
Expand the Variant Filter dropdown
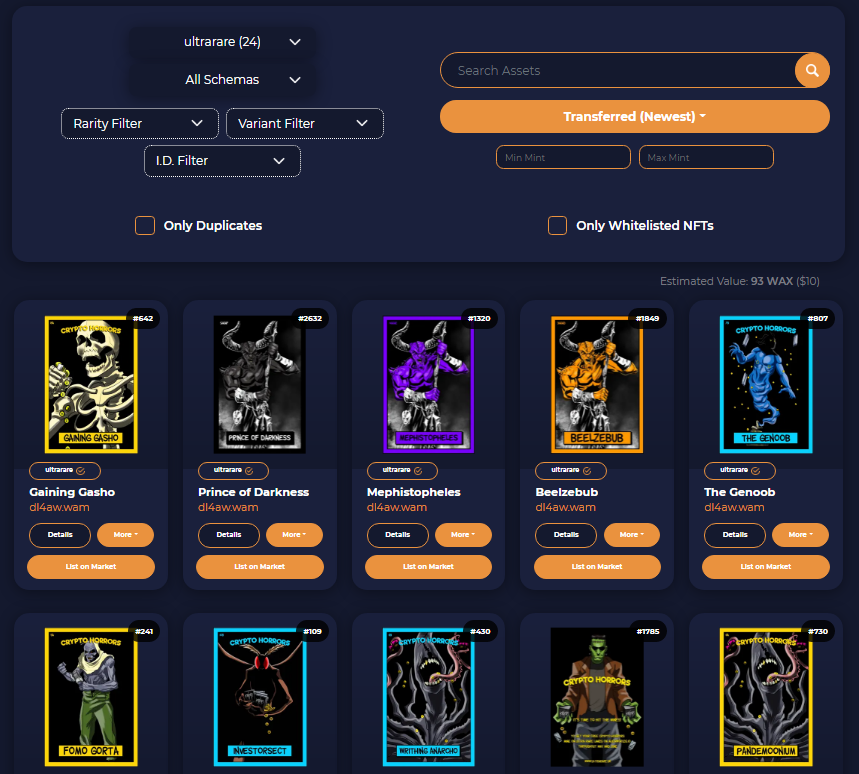point(305,123)
